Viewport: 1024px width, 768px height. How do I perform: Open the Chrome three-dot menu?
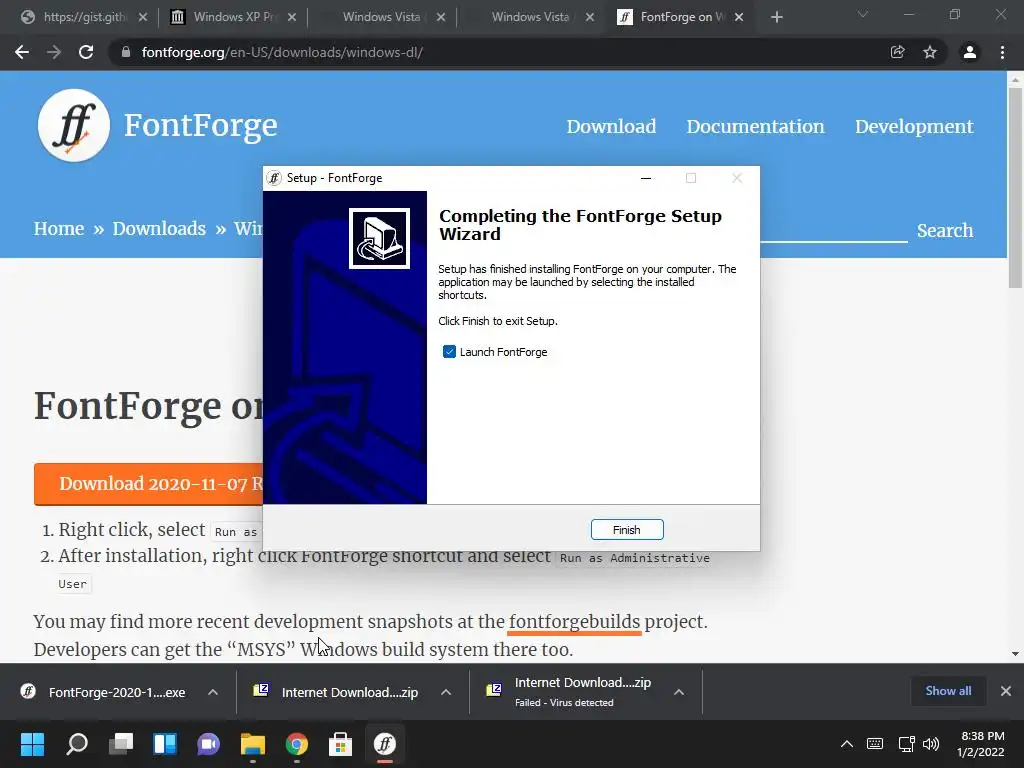pyautogui.click(x=1002, y=52)
